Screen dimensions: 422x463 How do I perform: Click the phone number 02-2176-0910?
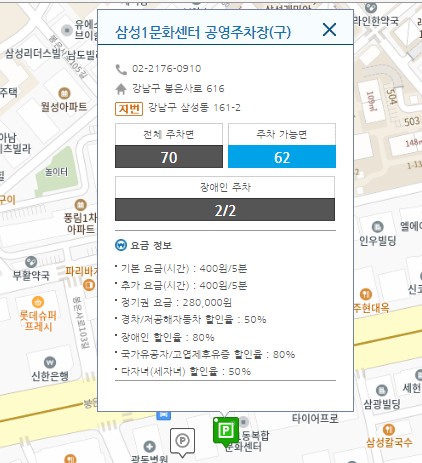167,69
